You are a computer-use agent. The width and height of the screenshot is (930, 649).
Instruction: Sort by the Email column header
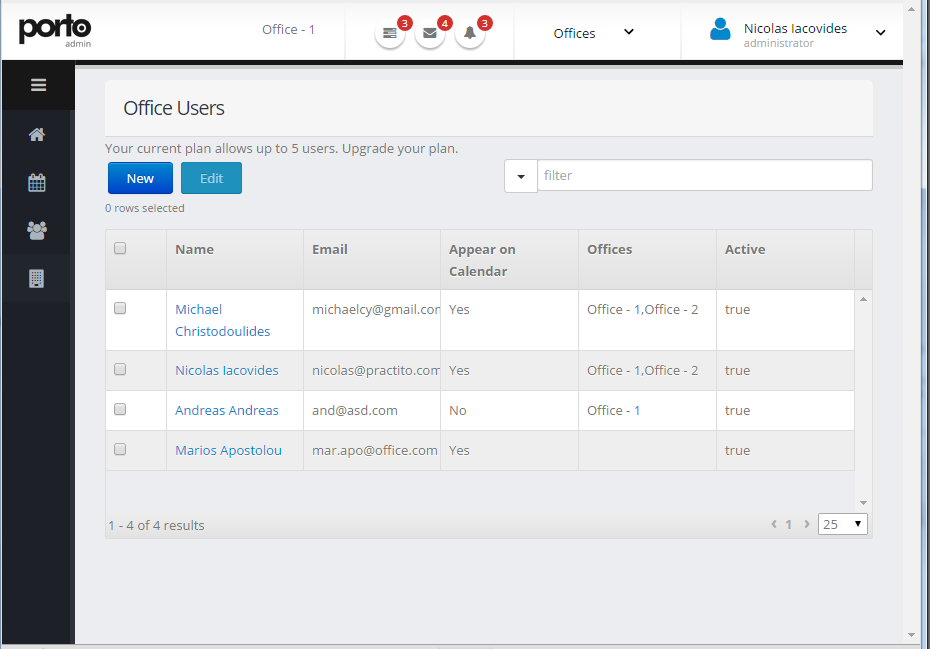click(x=330, y=249)
